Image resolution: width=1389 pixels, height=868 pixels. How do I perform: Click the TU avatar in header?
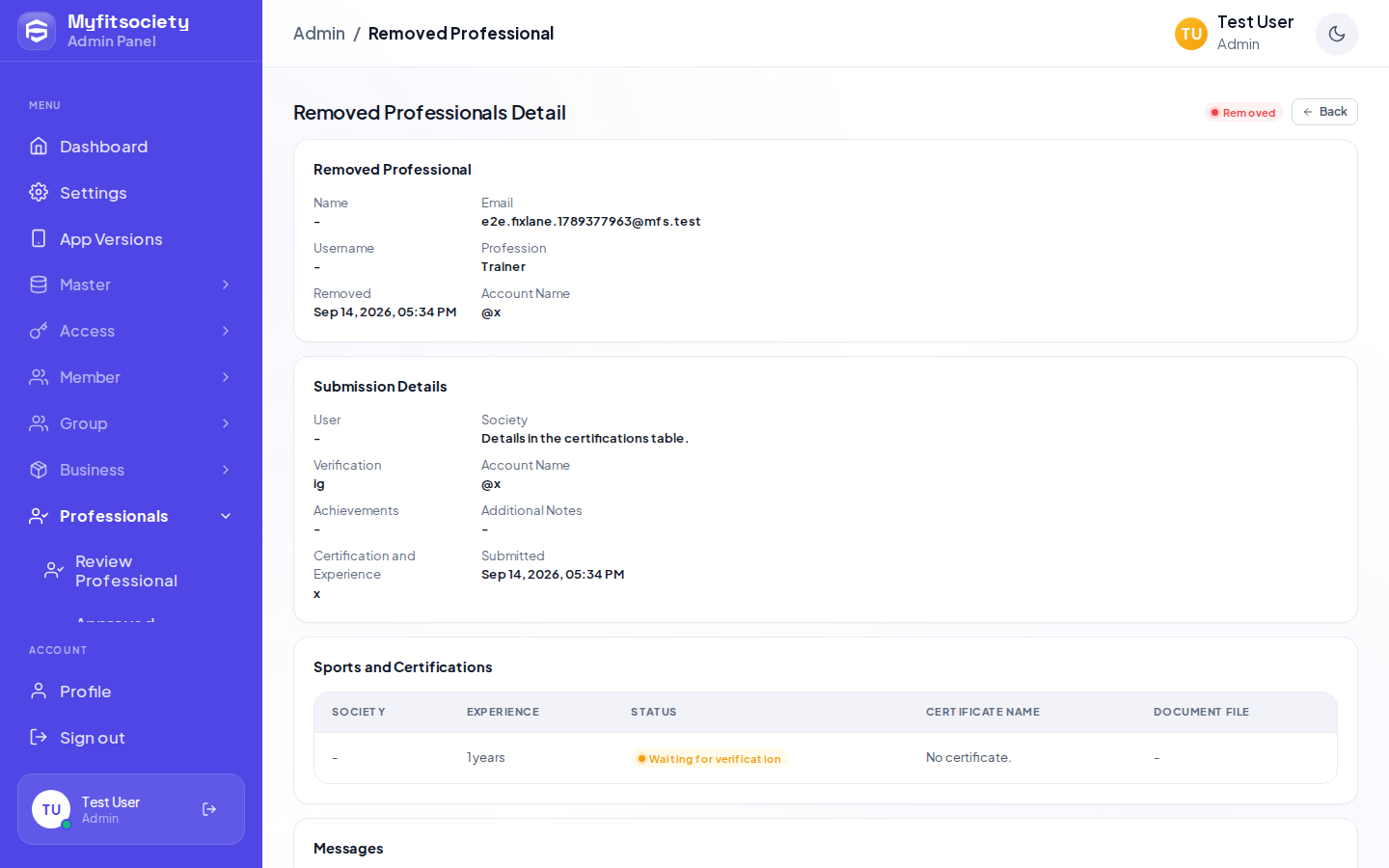tap(1191, 34)
